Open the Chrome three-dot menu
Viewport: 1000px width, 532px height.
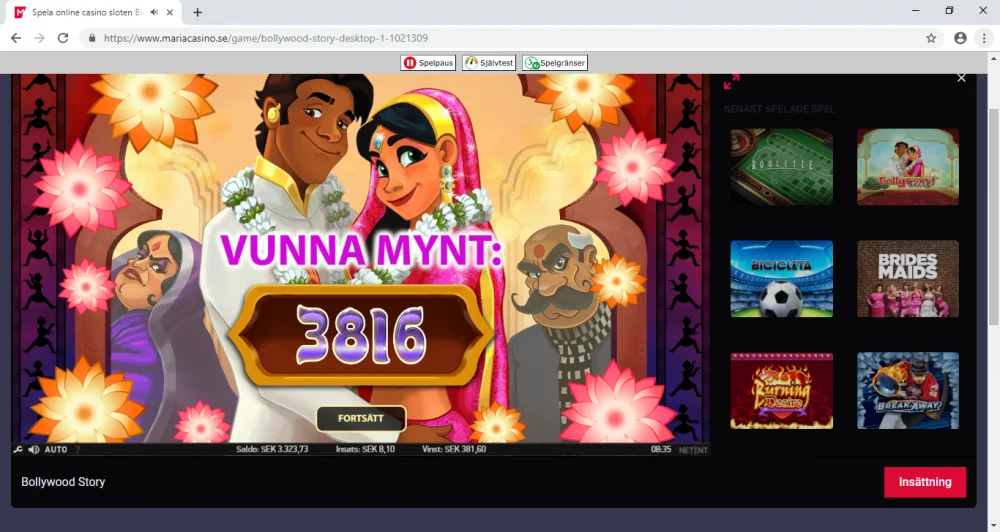(x=984, y=38)
